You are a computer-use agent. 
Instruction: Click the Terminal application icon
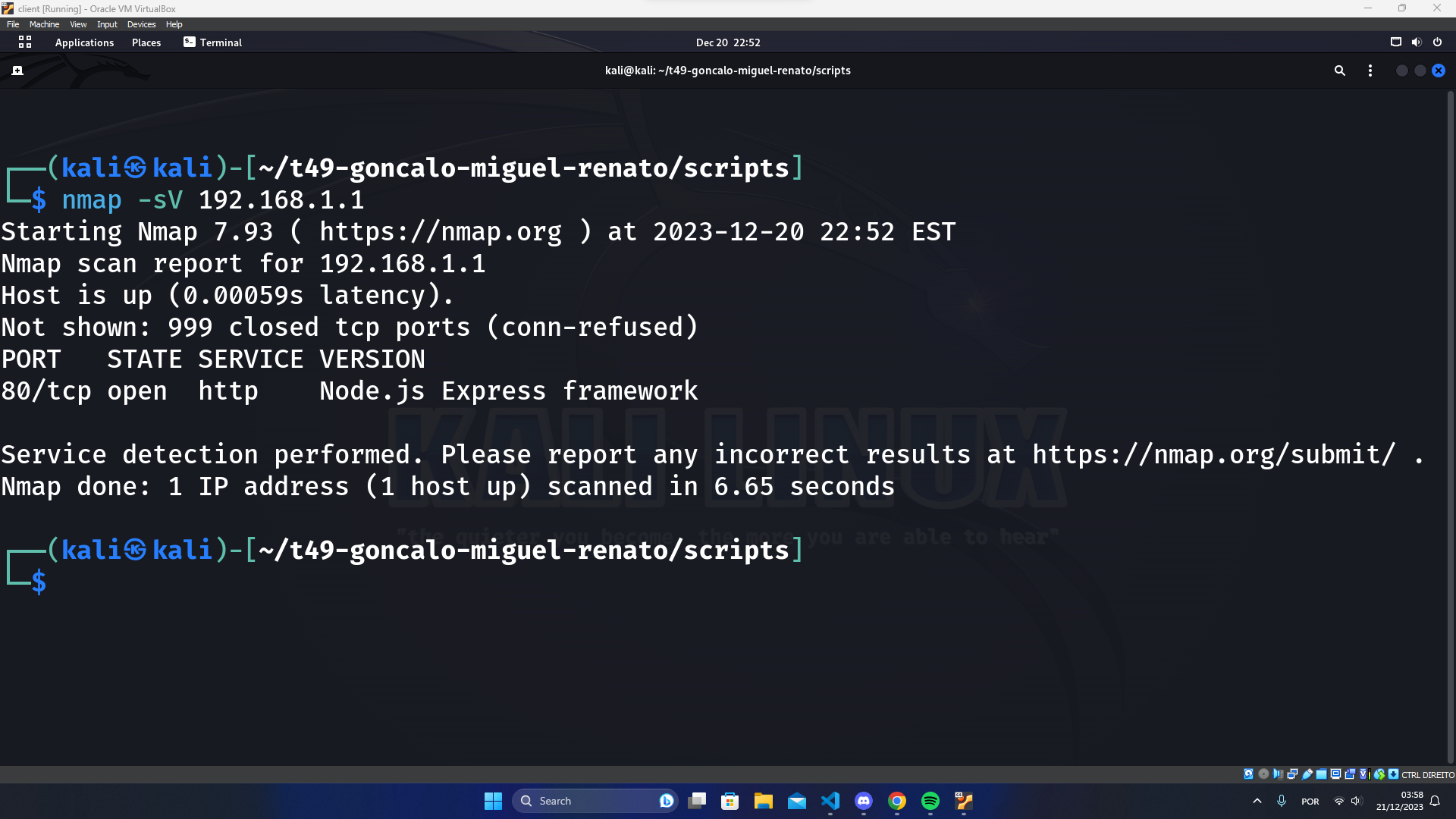189,42
